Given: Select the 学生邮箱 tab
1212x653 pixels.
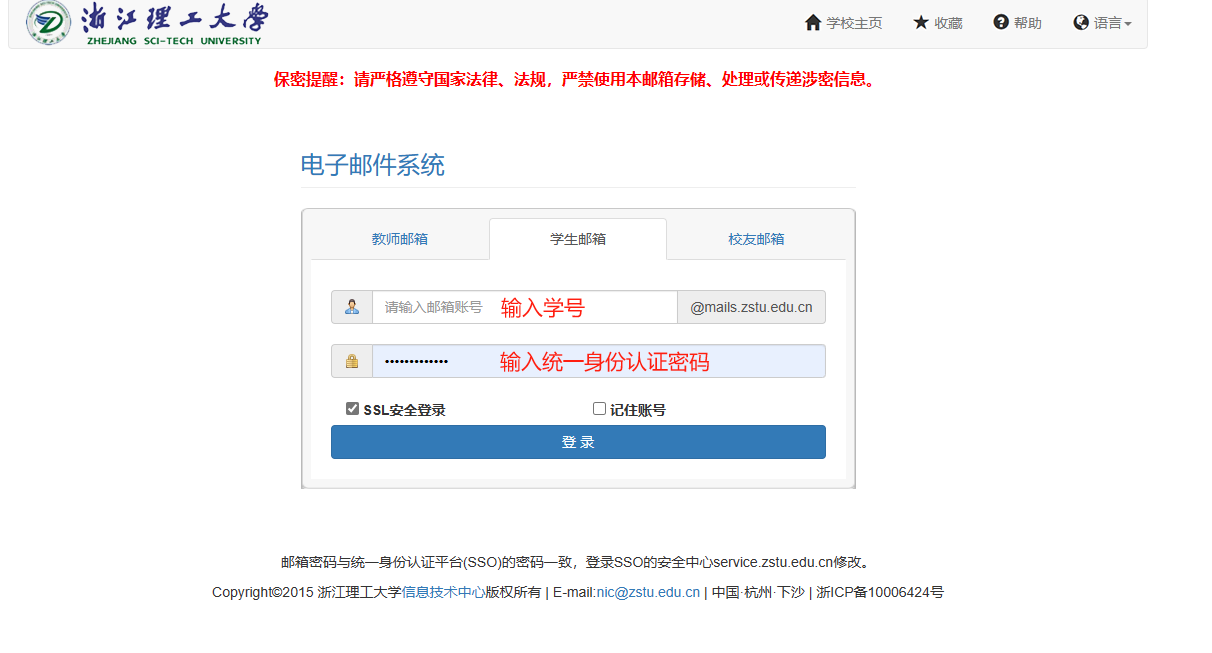Looking at the screenshot, I should (578, 239).
